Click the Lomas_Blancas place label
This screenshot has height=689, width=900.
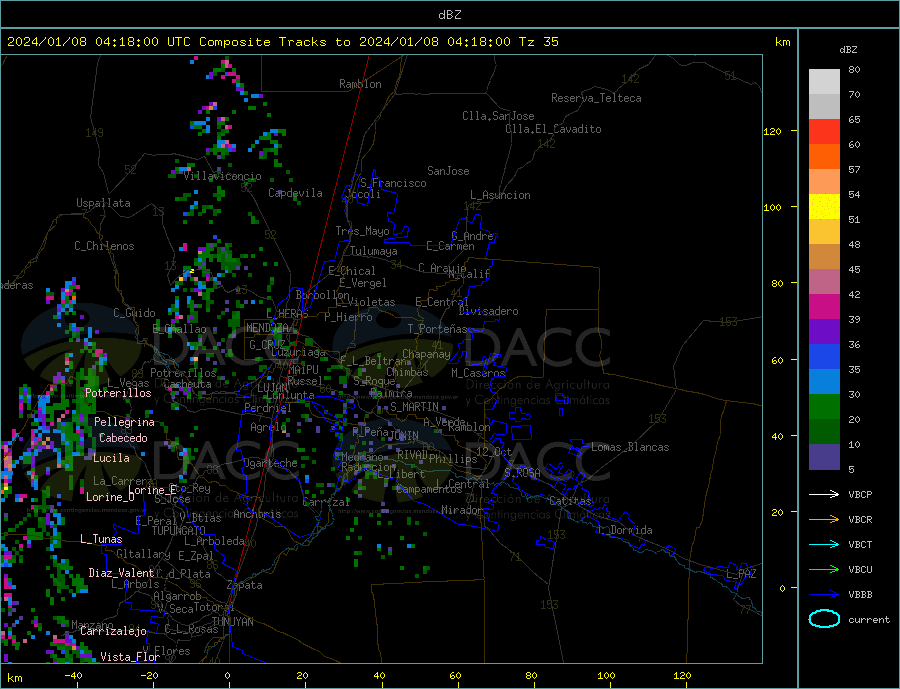pos(630,447)
